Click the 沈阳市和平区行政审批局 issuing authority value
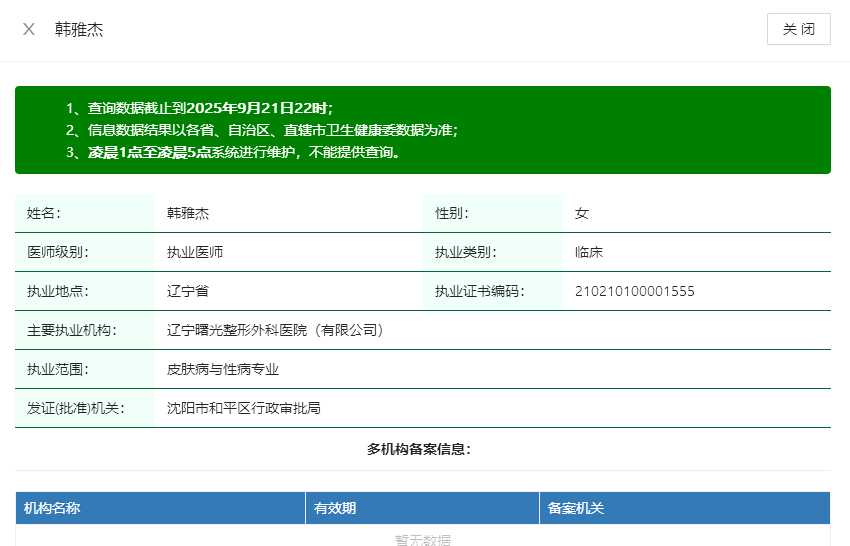 (x=243, y=408)
